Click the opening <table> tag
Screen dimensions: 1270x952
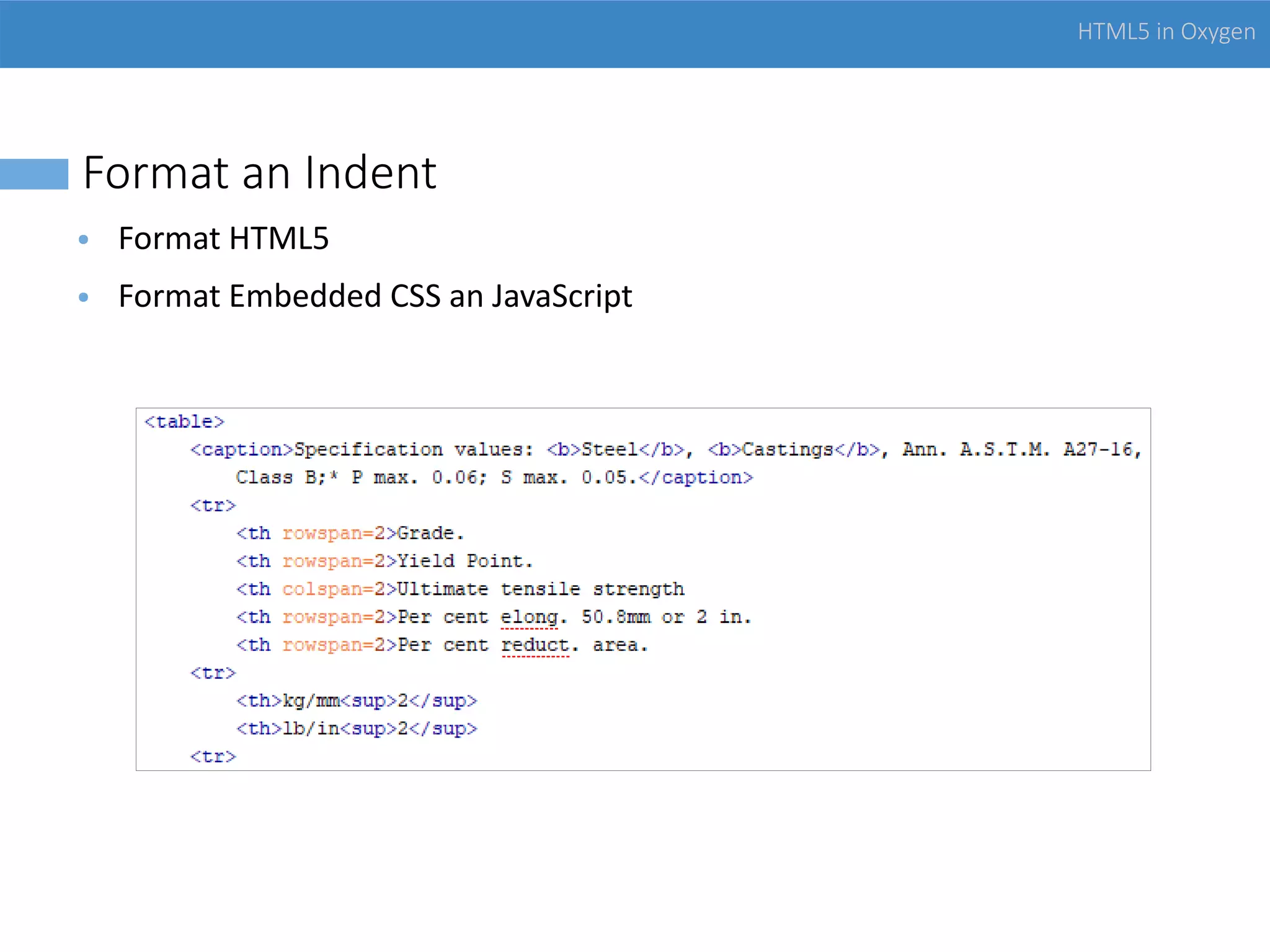(184, 421)
